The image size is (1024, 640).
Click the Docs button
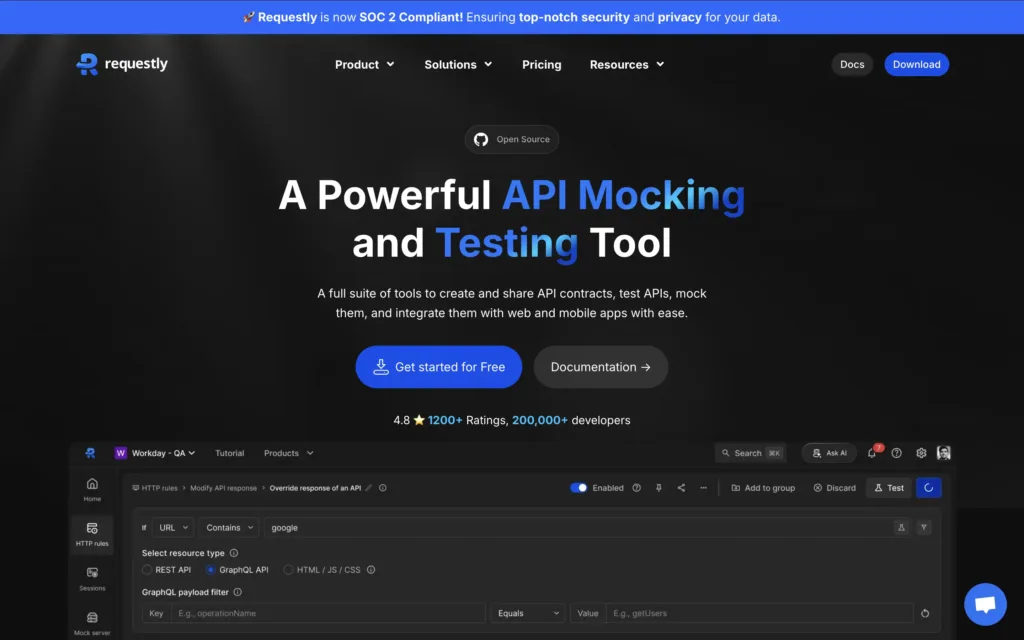(852, 64)
